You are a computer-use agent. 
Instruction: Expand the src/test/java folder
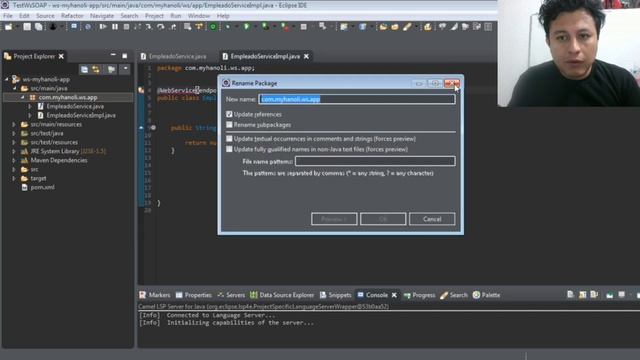14,133
